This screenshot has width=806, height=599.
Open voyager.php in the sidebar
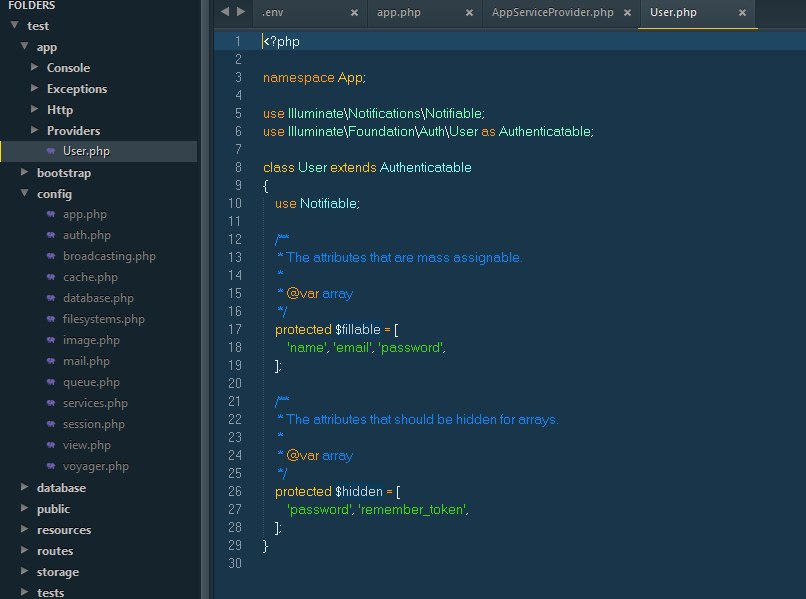(x=96, y=466)
